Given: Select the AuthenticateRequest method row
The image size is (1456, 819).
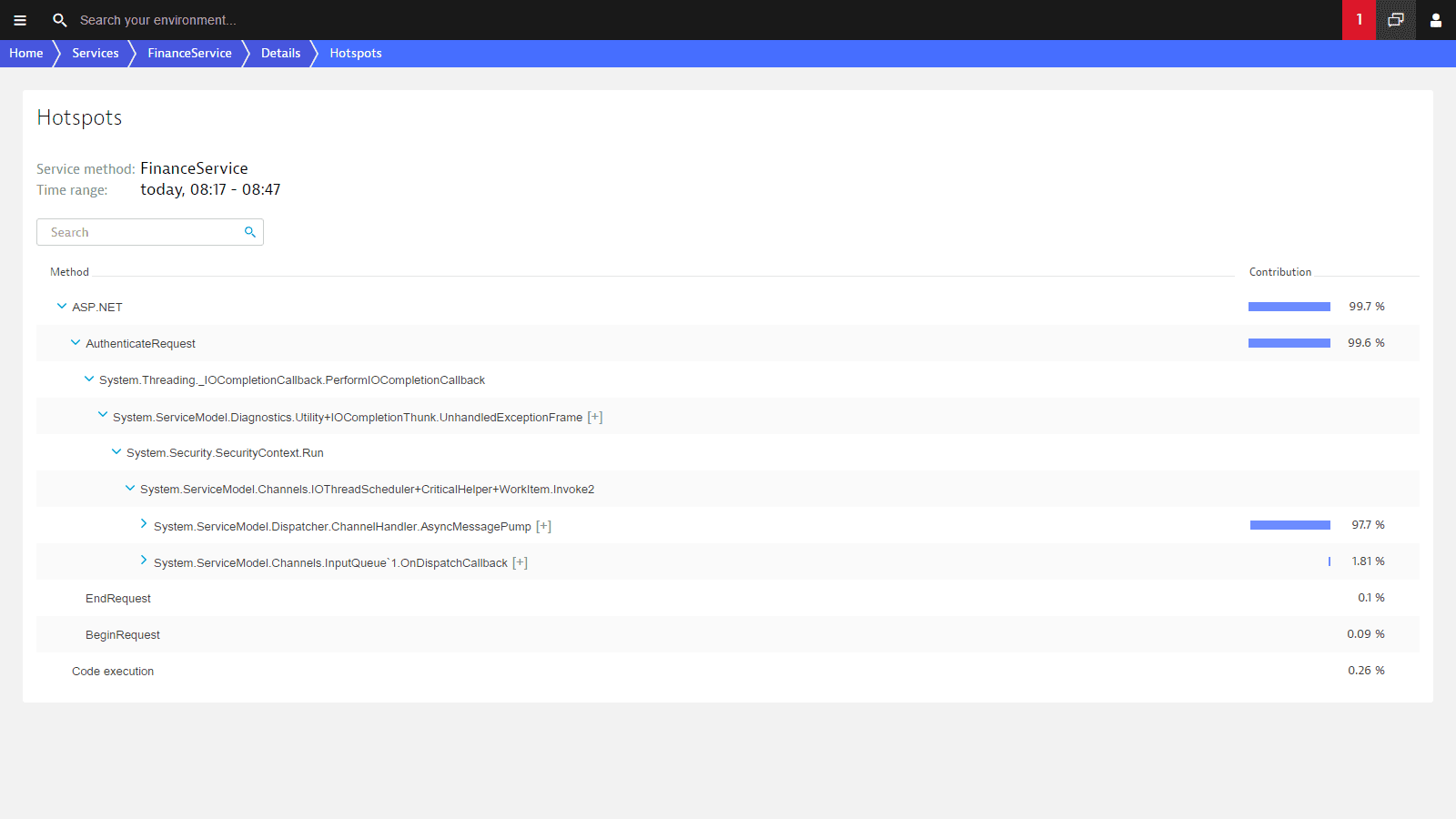Looking at the screenshot, I should [728, 343].
